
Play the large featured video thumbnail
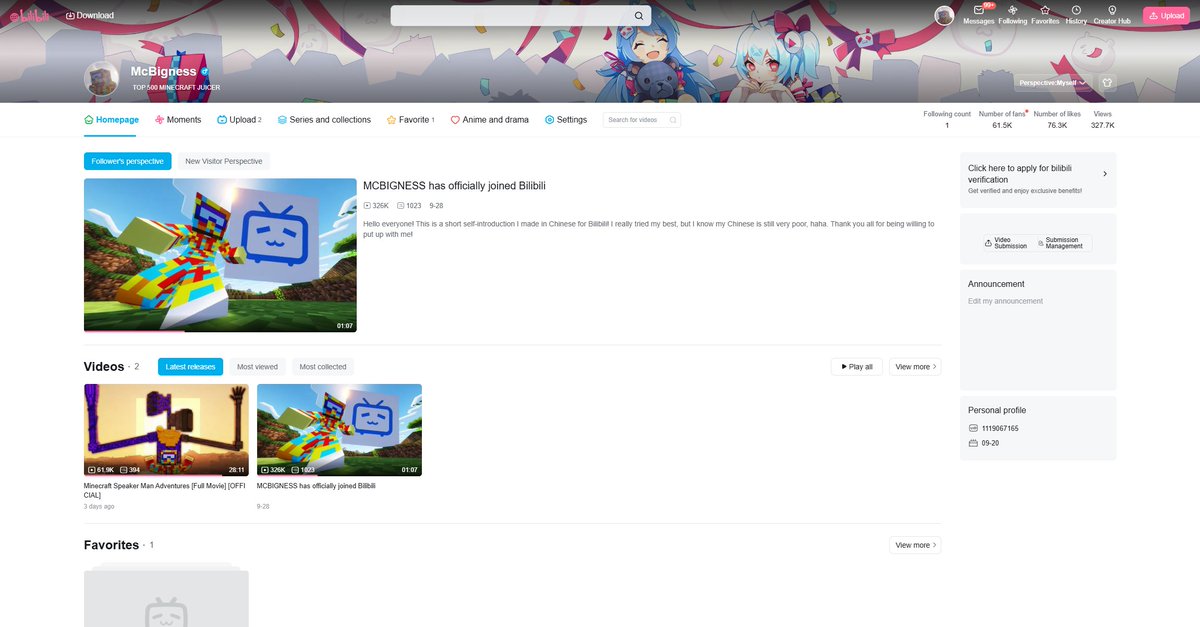coord(220,255)
